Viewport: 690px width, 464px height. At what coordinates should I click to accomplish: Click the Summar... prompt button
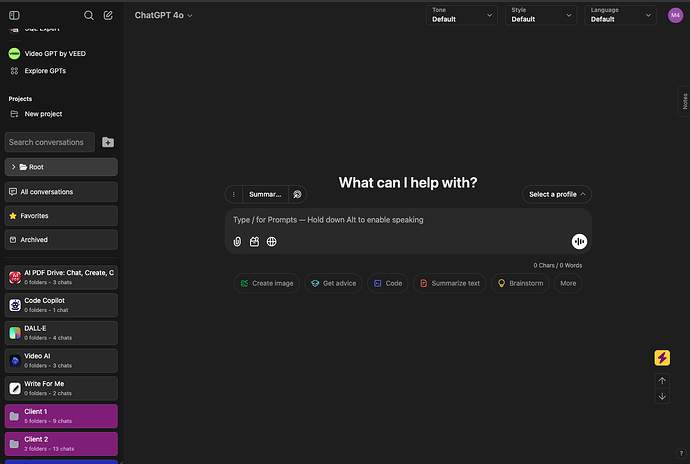tap(265, 194)
